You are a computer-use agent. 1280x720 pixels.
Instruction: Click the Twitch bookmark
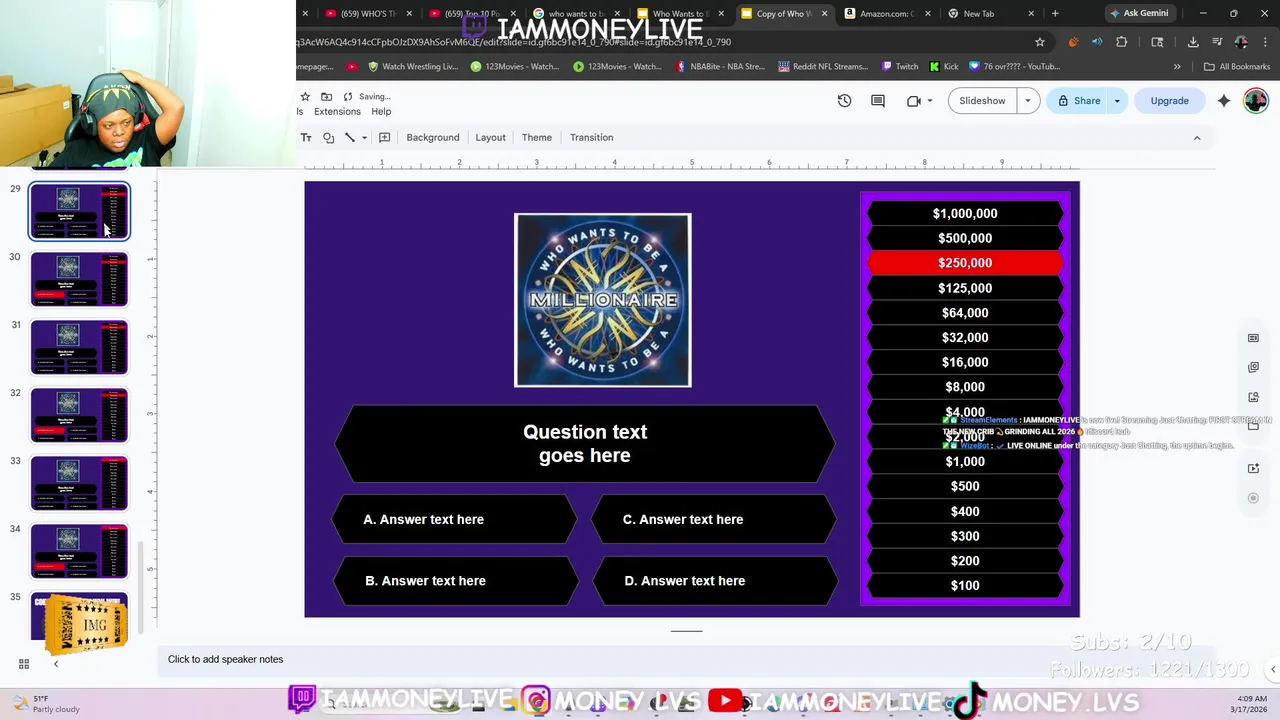[x=900, y=66]
